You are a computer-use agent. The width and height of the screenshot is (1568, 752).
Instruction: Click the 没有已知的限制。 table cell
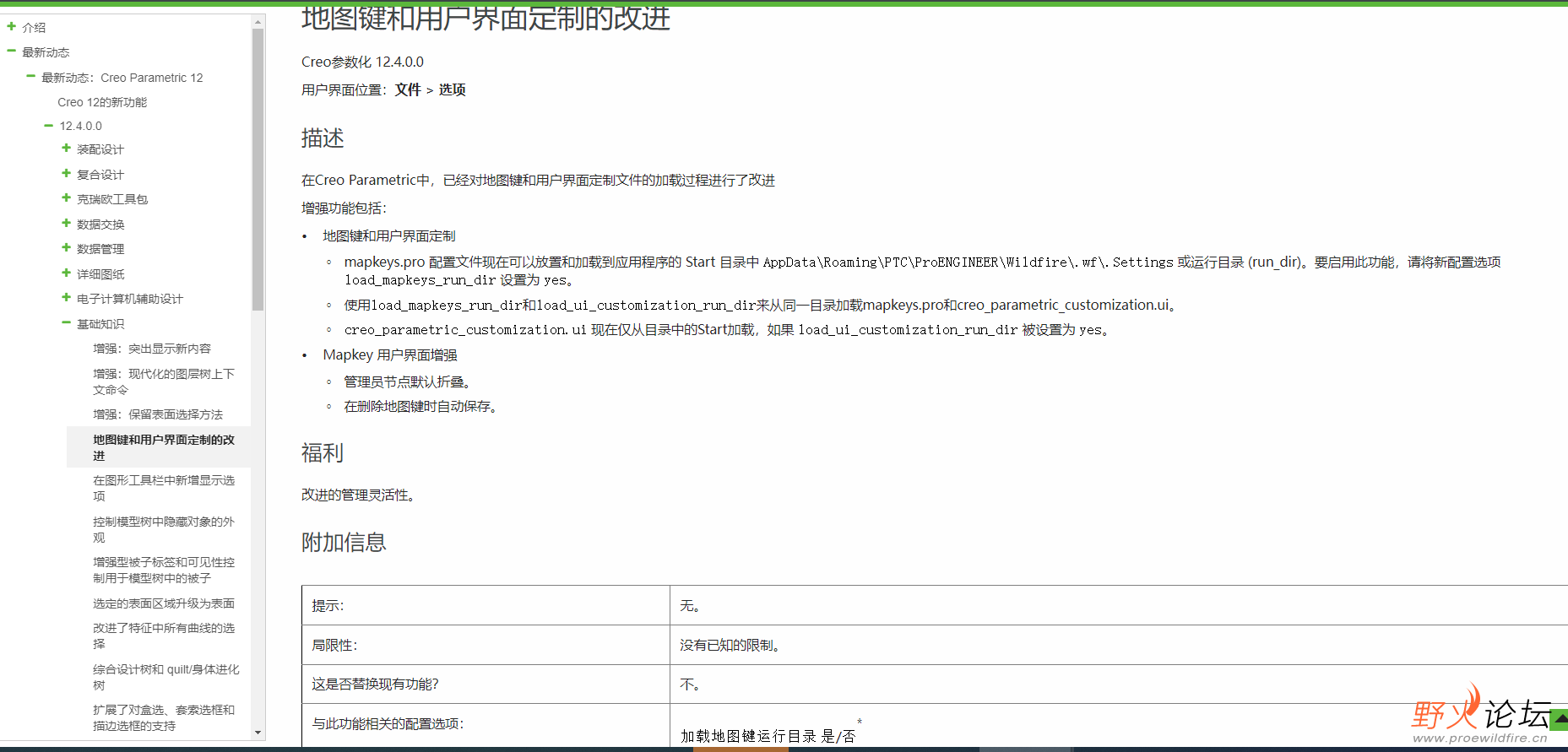coord(1119,645)
